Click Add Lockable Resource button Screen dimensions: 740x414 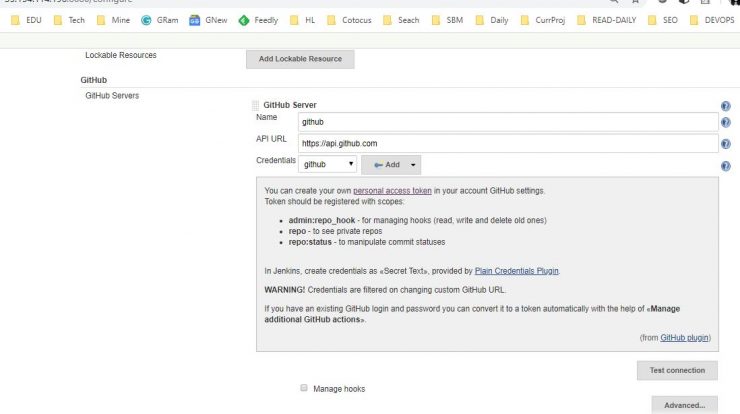pos(300,59)
